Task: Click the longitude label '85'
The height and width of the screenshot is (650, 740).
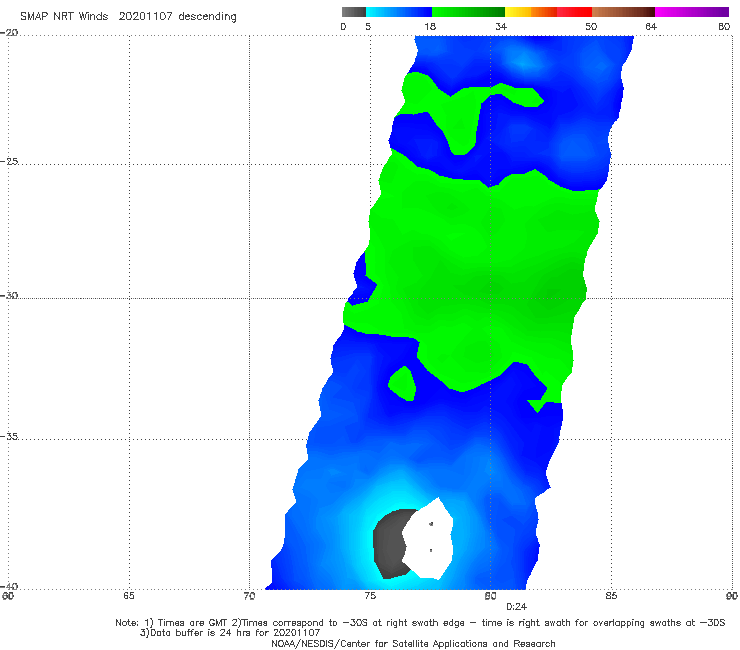Action: 611,596
